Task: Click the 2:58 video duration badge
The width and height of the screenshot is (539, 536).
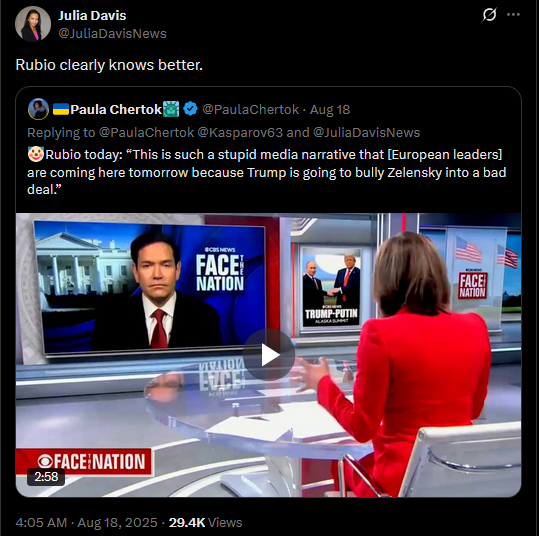Action: click(x=46, y=477)
